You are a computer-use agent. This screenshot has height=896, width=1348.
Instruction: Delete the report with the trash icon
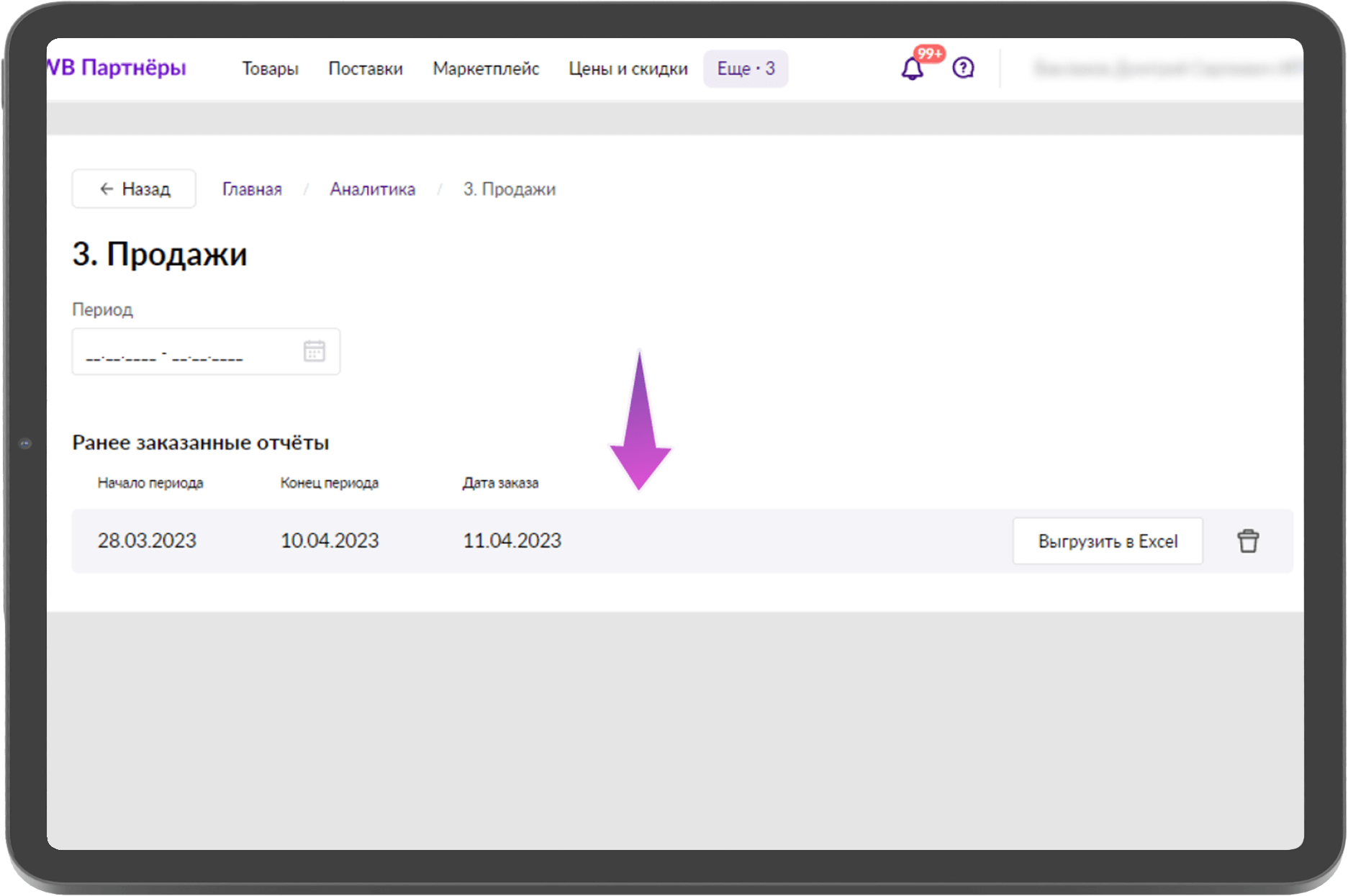click(1249, 540)
